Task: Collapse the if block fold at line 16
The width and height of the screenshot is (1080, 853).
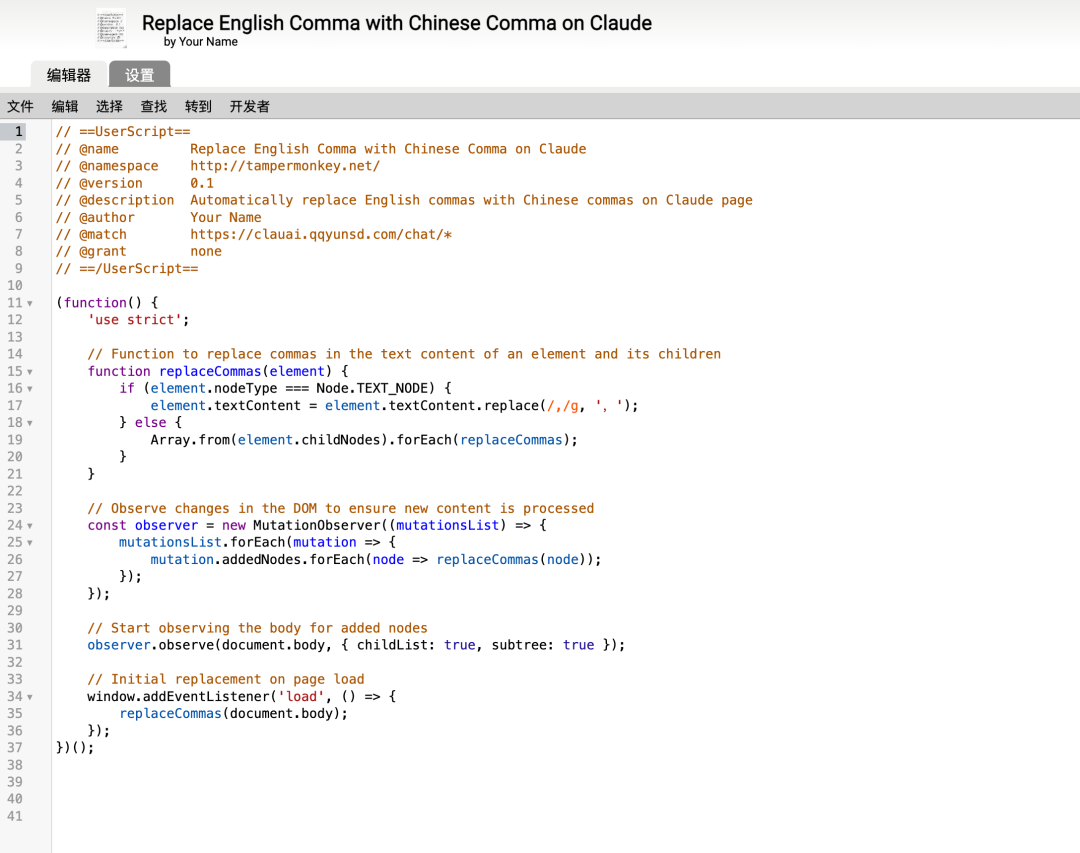Action: coord(30,389)
